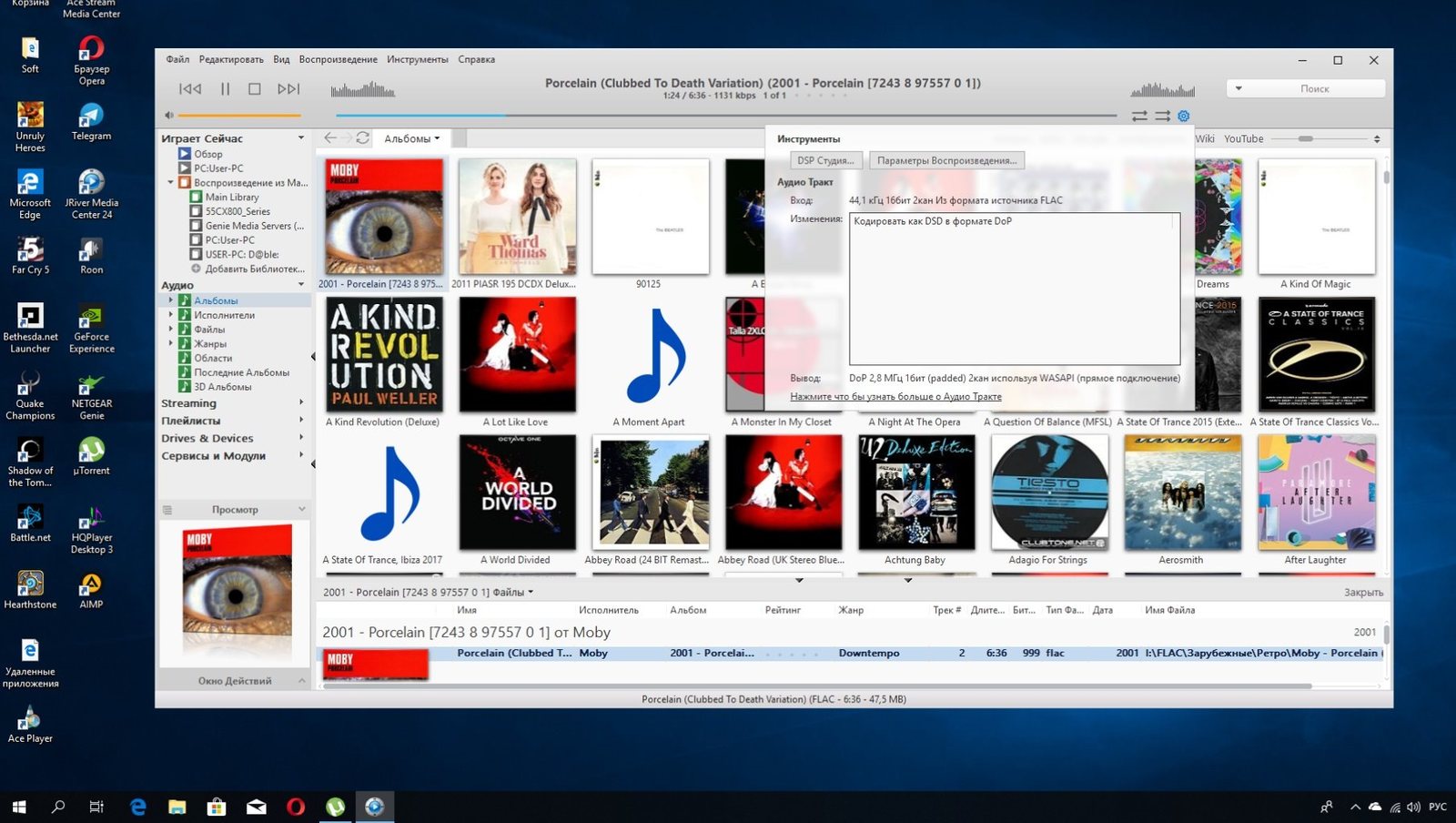
Task: Open the DSP gear options icon
Action: [x=1184, y=116]
